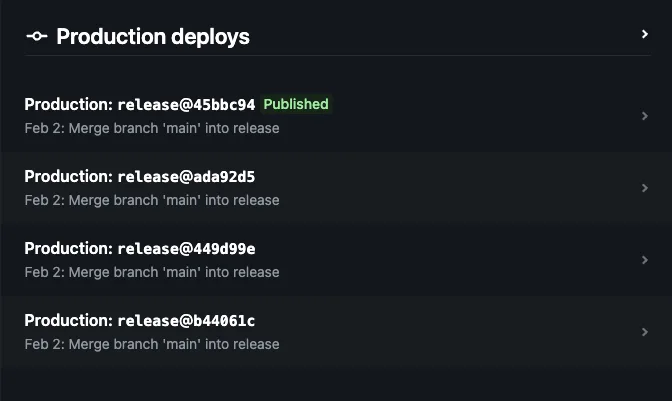Click the chevron on the release@45bbc94 row
Viewport: 672px width, 401px height.
click(x=645, y=116)
